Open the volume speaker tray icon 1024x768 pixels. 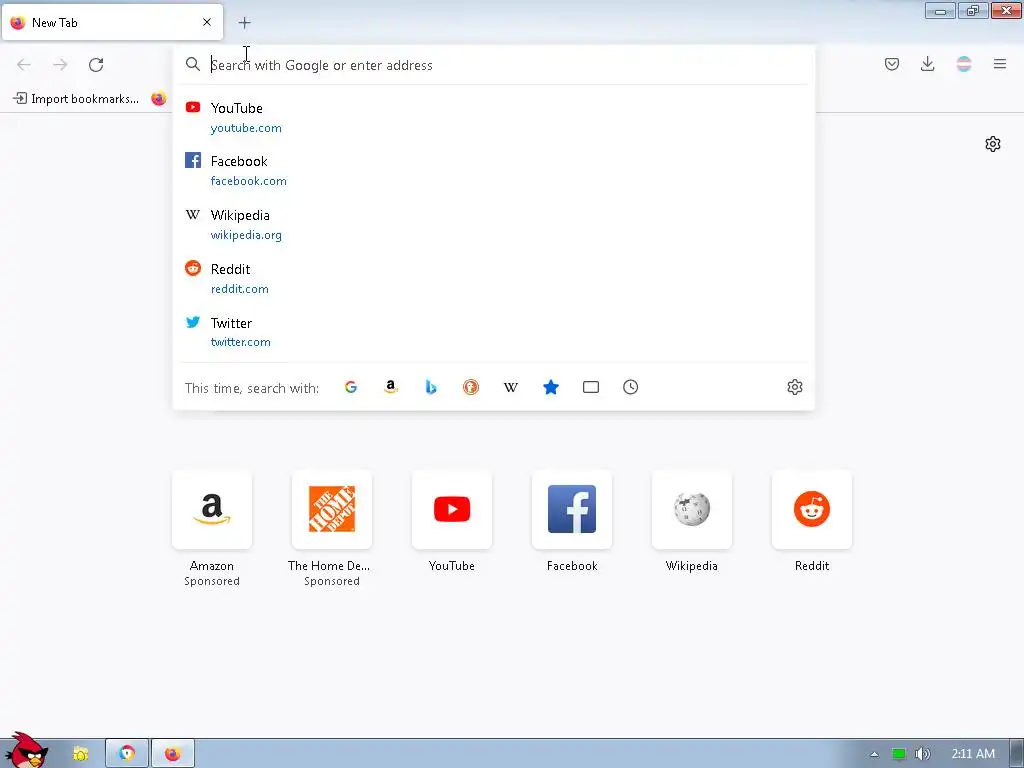tap(922, 754)
